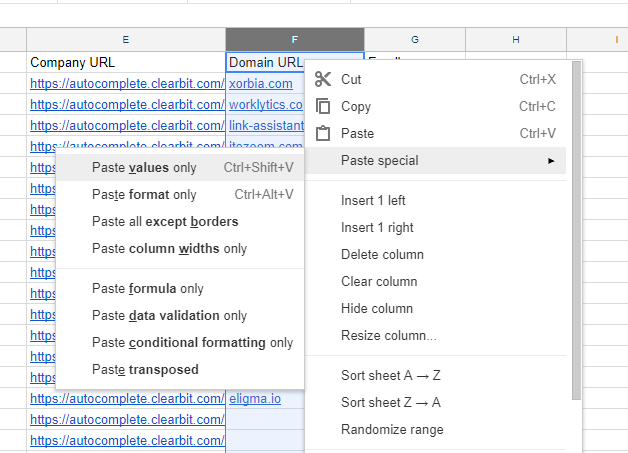
Task: Click the Domain URL header cell
Action: pos(266,62)
